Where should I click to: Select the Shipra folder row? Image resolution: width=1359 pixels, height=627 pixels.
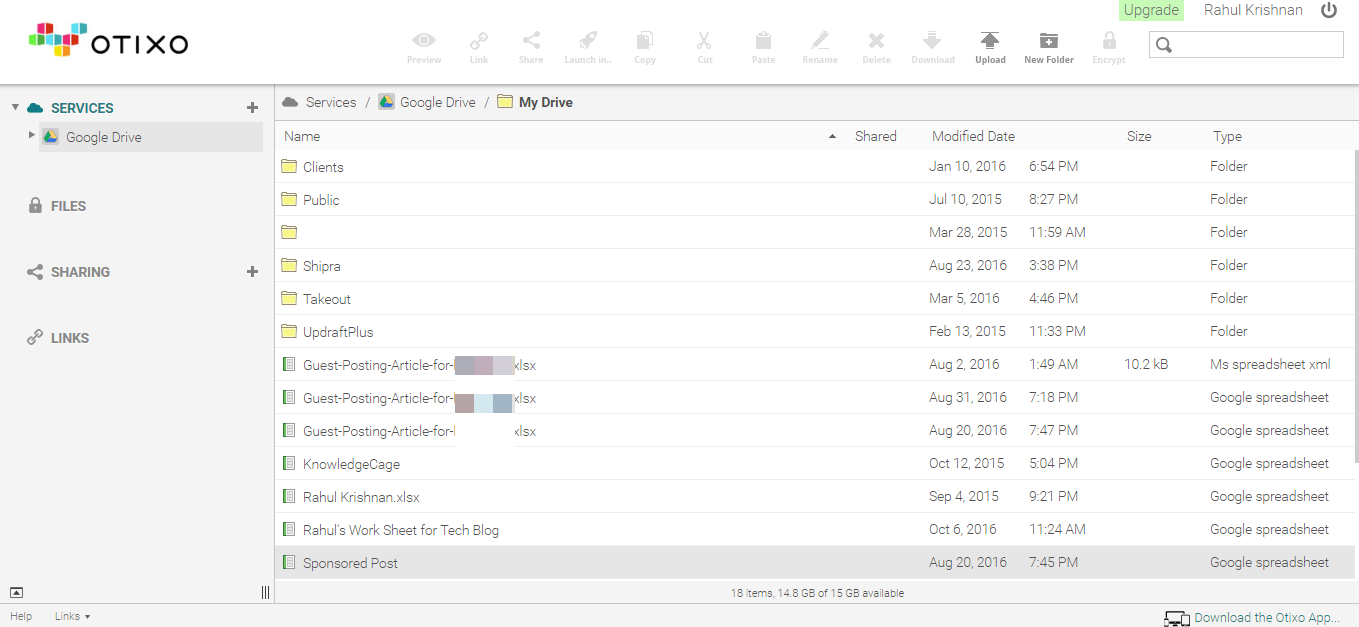(x=814, y=265)
